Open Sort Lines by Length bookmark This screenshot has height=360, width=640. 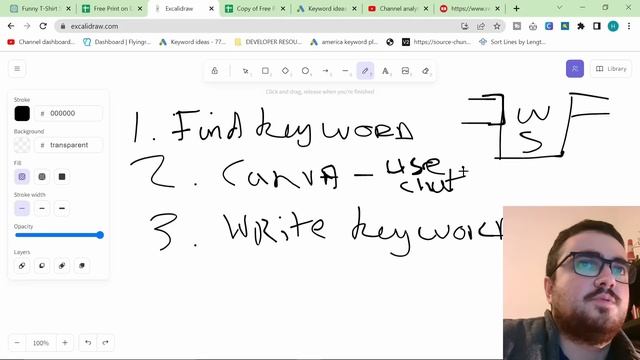512,42
